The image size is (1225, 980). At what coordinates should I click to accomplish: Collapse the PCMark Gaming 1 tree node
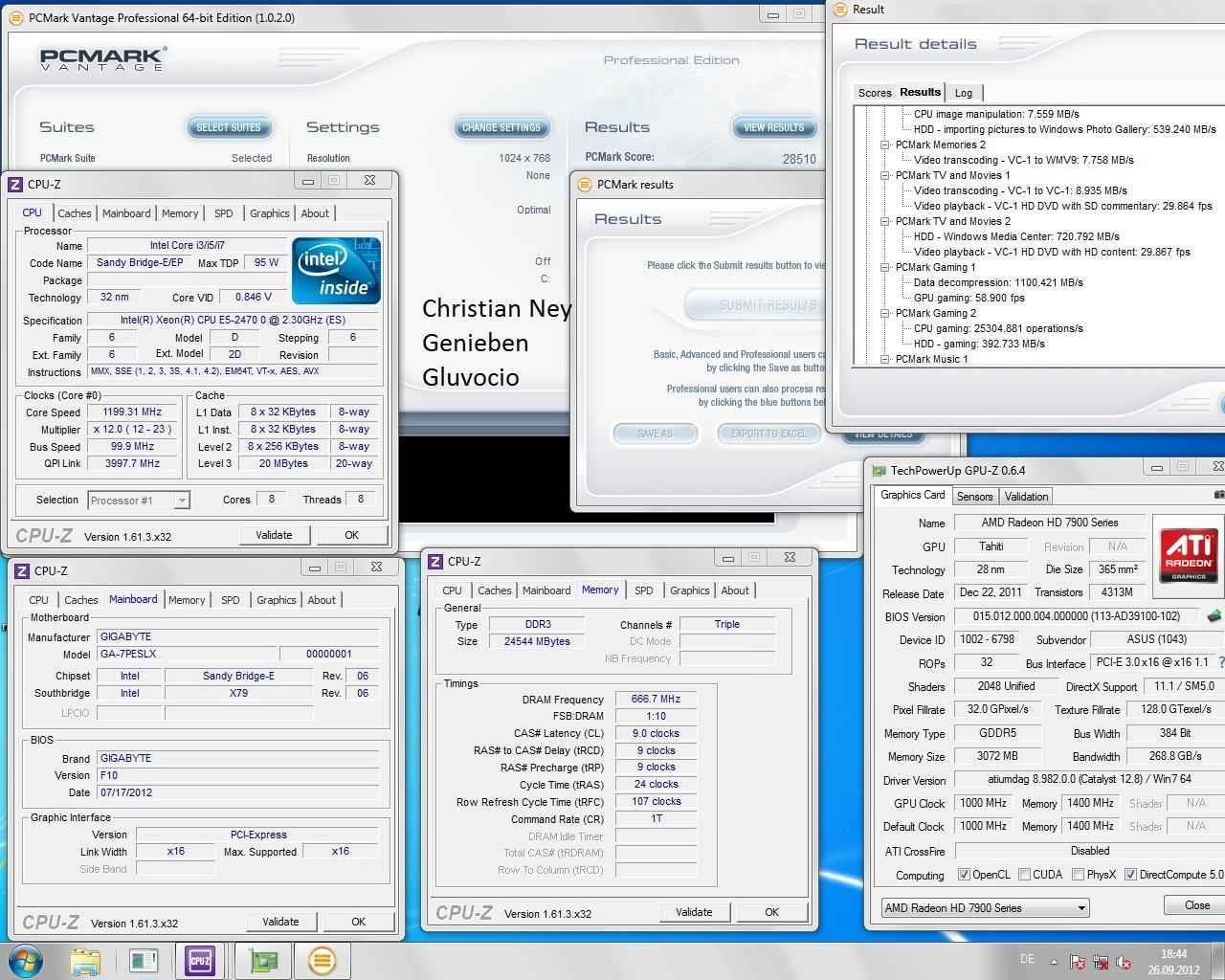pos(885,267)
